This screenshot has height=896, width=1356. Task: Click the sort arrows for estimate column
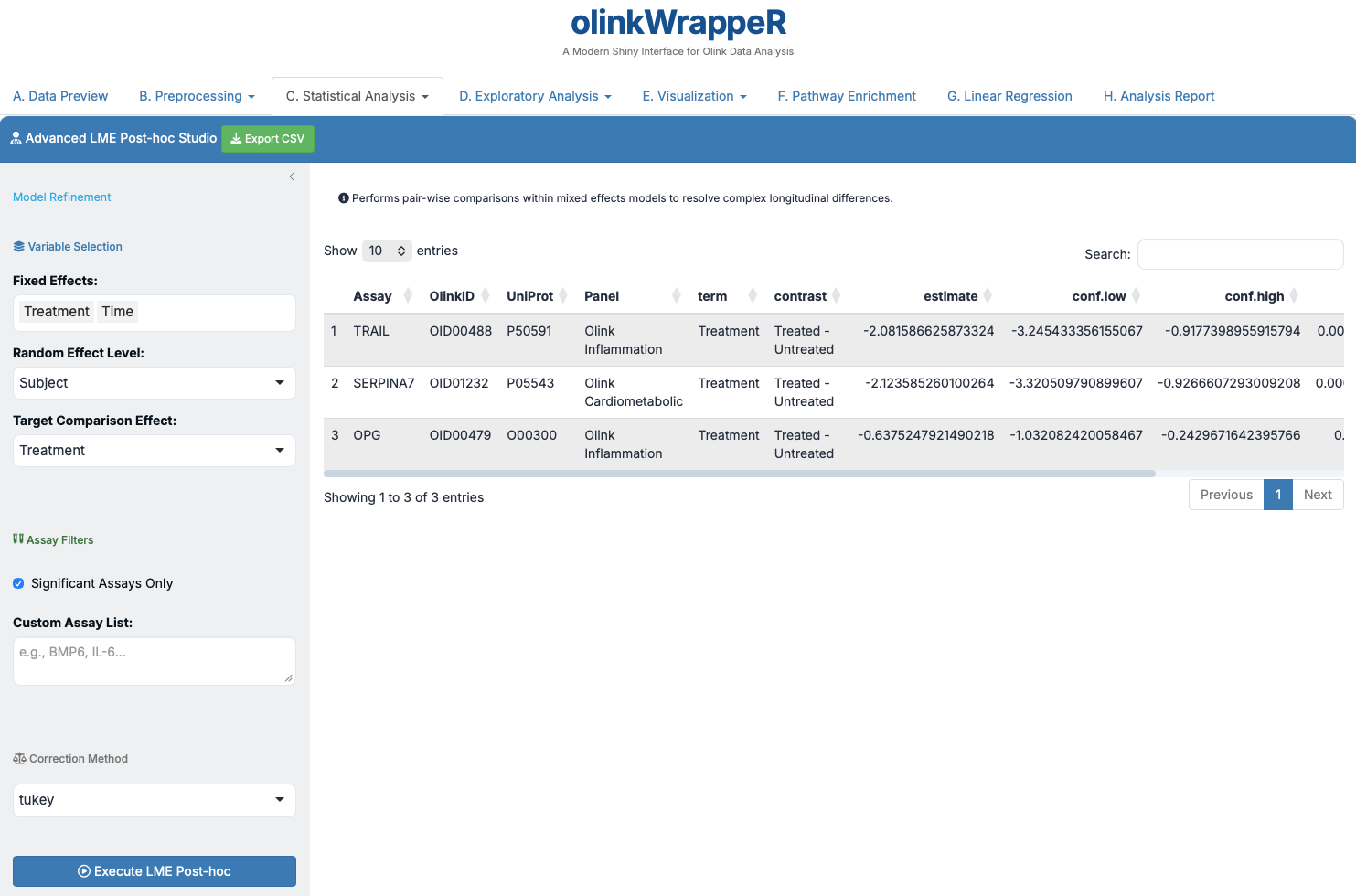point(988,296)
